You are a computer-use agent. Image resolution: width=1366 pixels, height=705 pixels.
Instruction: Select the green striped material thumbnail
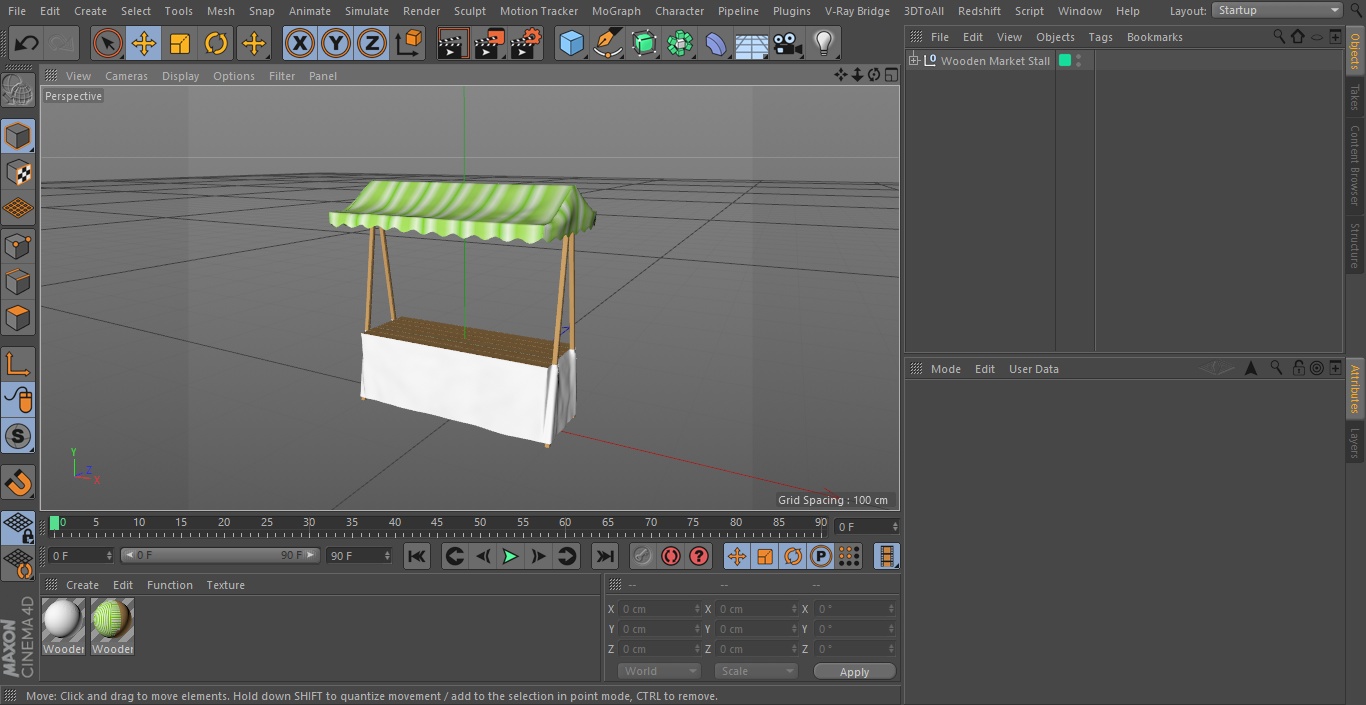(112, 621)
